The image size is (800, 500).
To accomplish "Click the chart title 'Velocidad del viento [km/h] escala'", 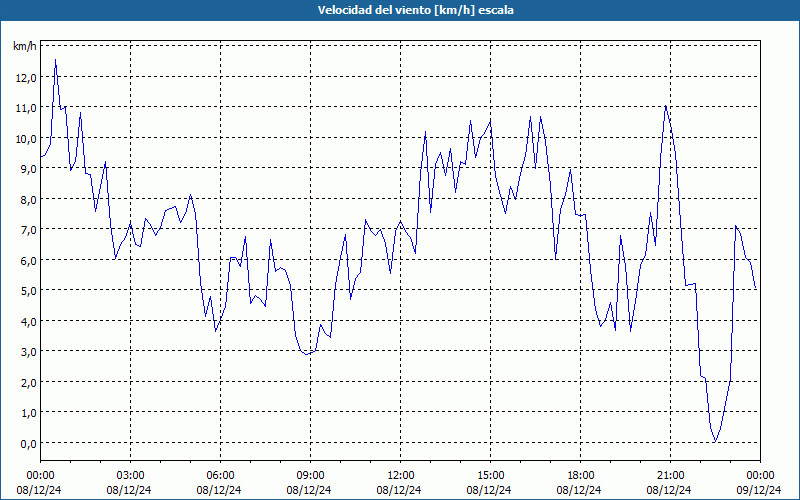I will coord(415,10).
